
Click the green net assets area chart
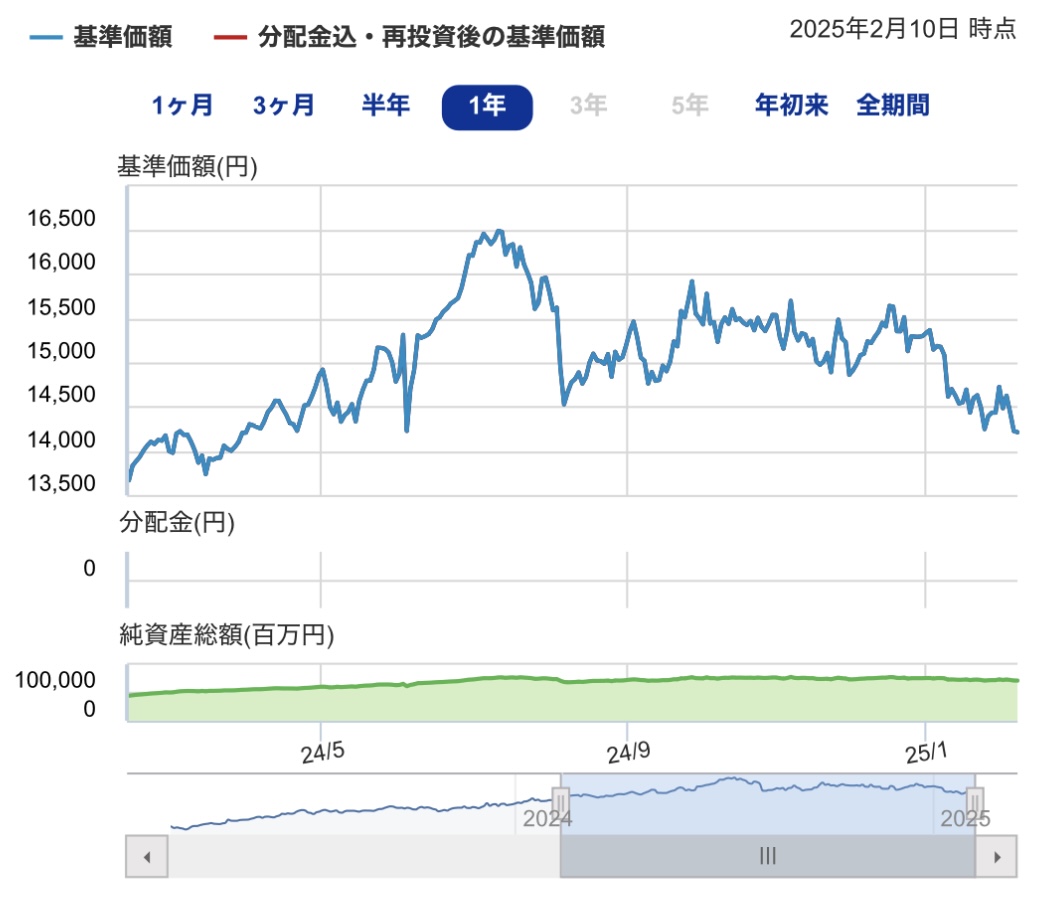pos(572,700)
